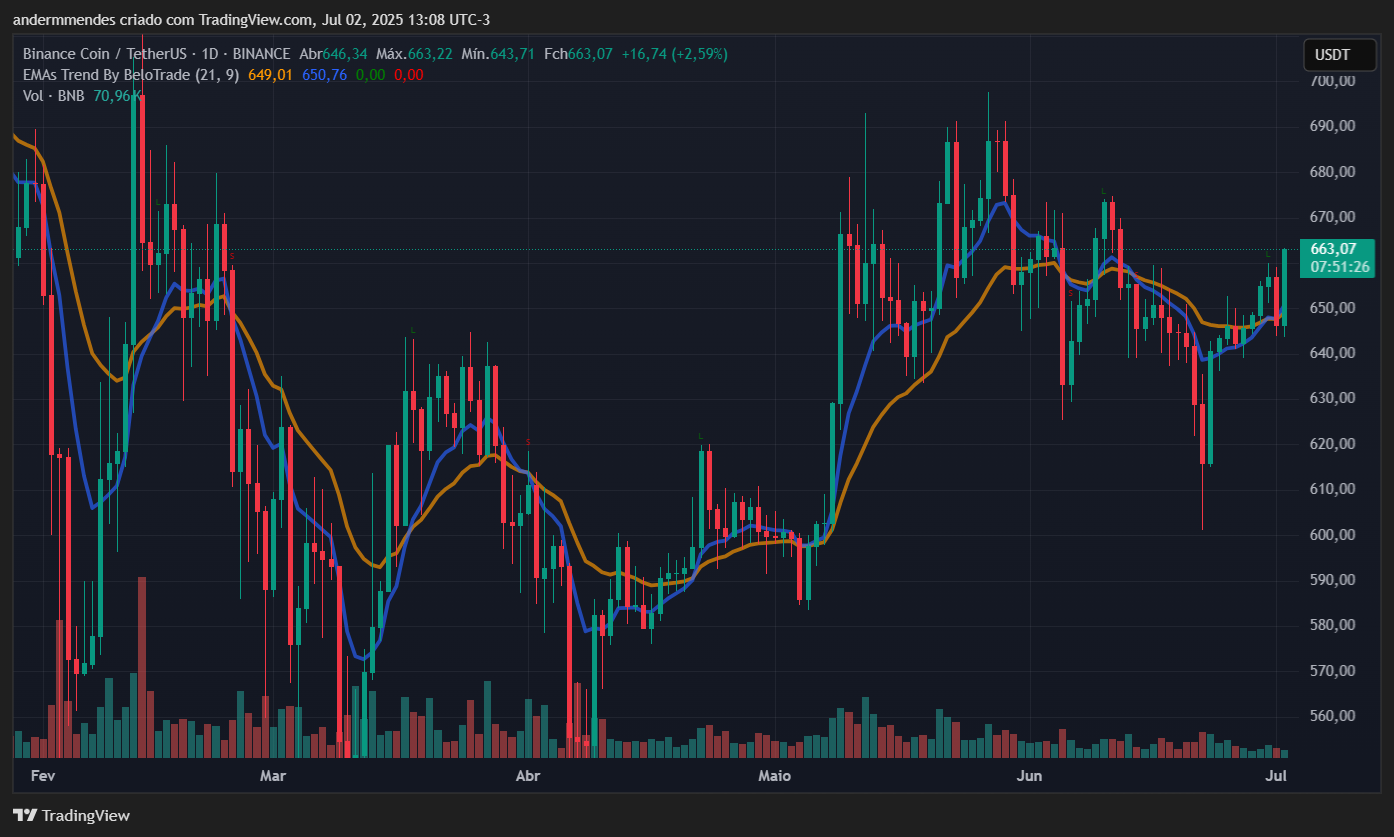Click the 670,00 price axis label
Image resolution: width=1394 pixels, height=837 pixels.
click(1332, 217)
